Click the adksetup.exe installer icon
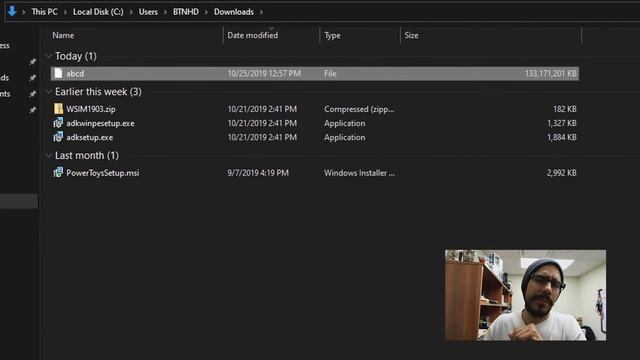 (x=58, y=137)
